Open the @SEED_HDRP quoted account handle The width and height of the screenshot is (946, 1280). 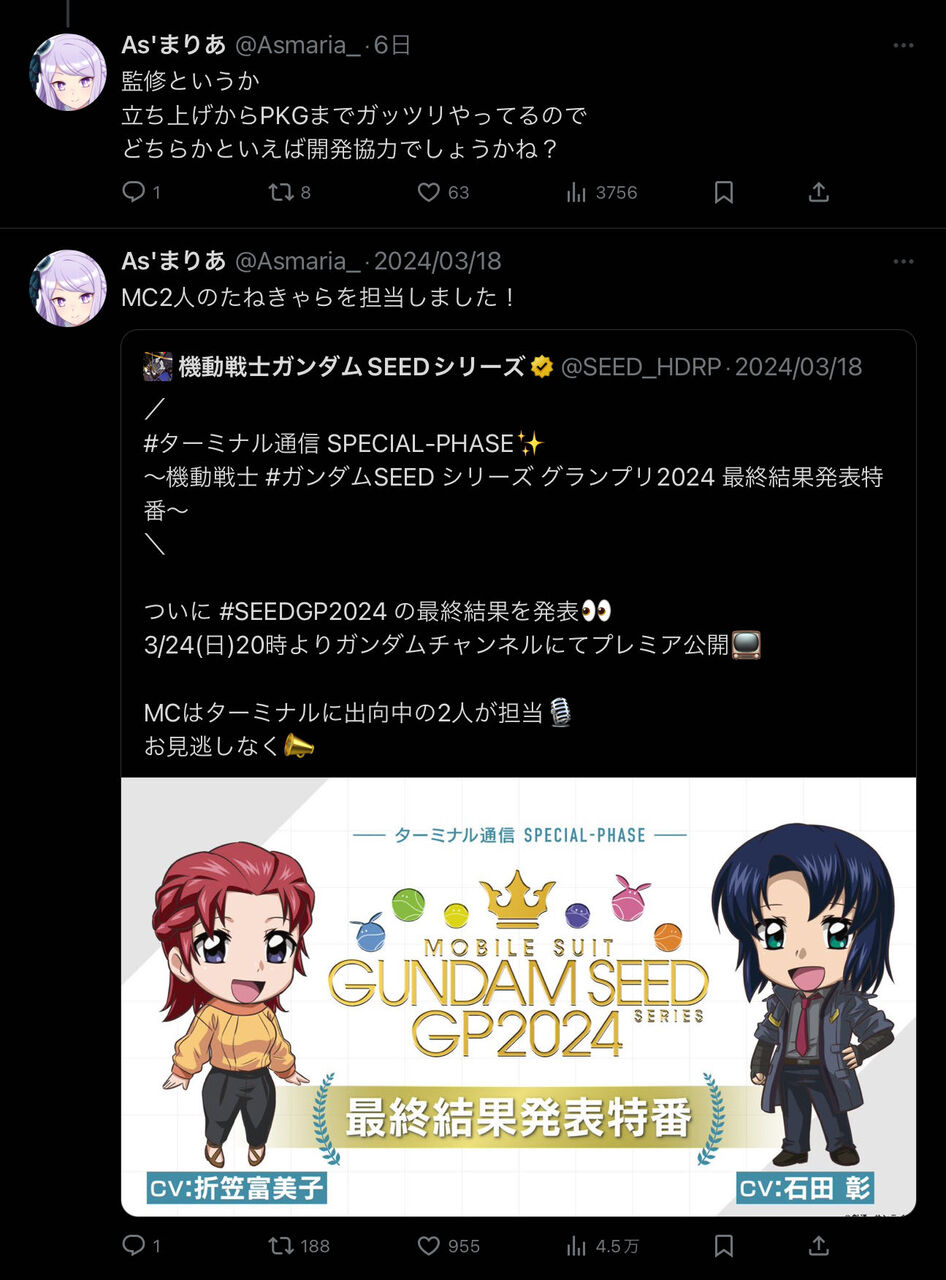pyautogui.click(x=641, y=367)
